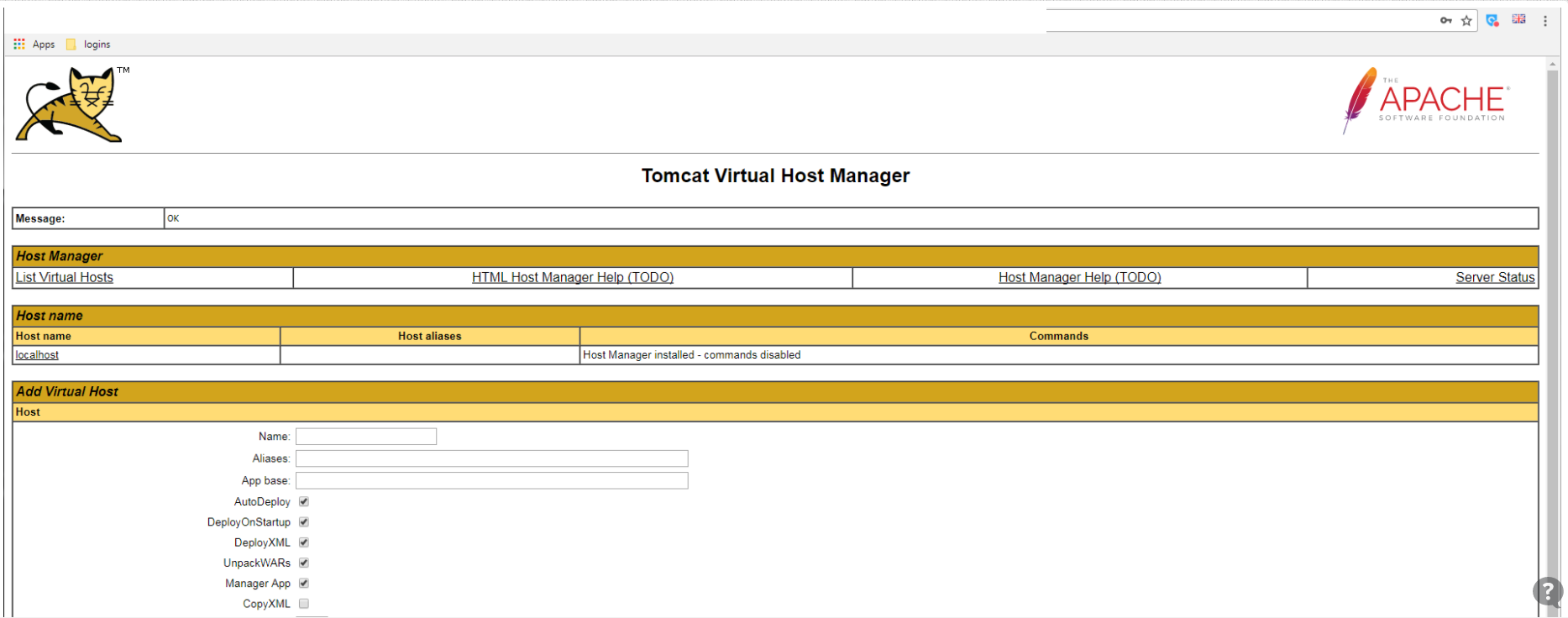Click the OK message text

coord(173,218)
